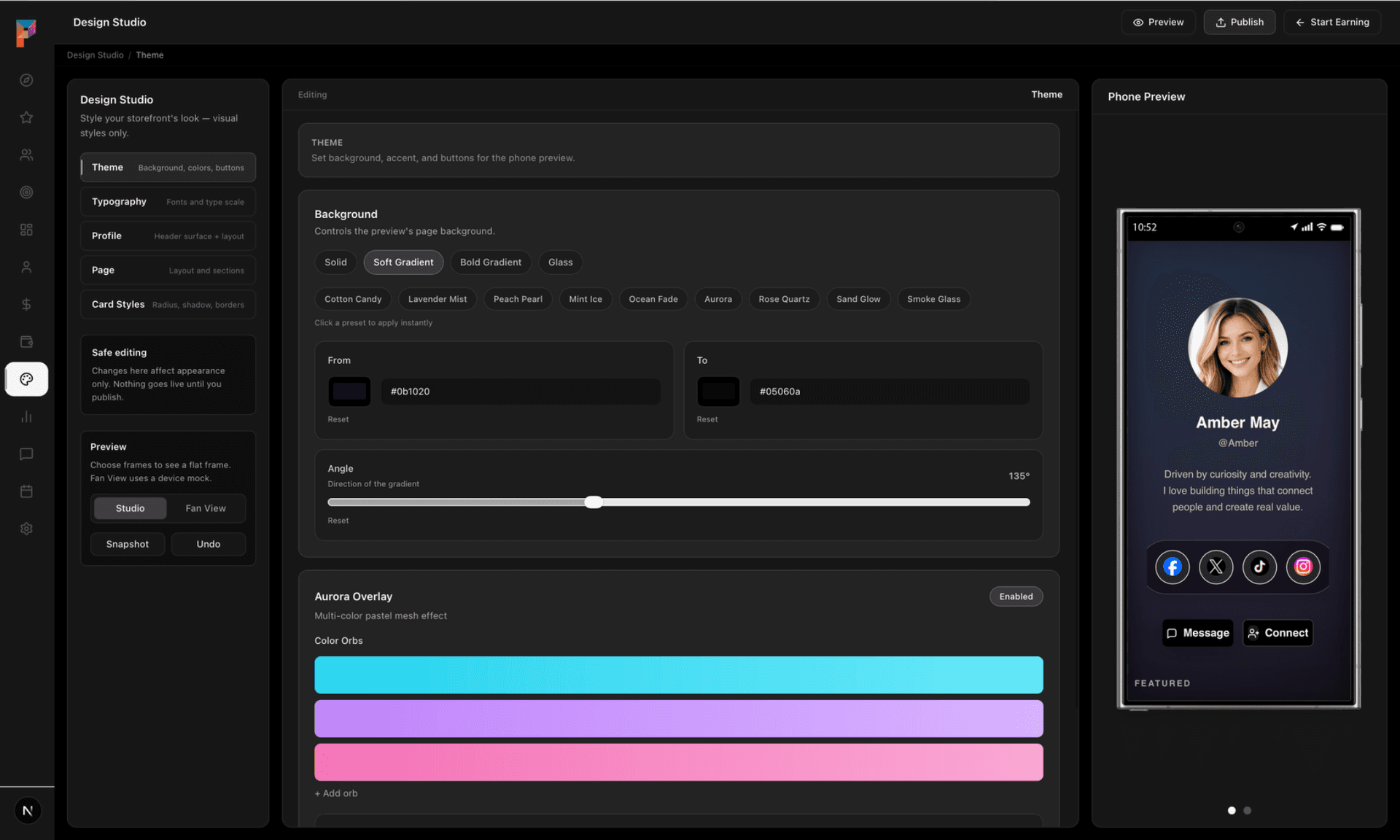This screenshot has height=840, width=1400.
Task: Click Add orb under Color Orbs
Action: pos(335,793)
